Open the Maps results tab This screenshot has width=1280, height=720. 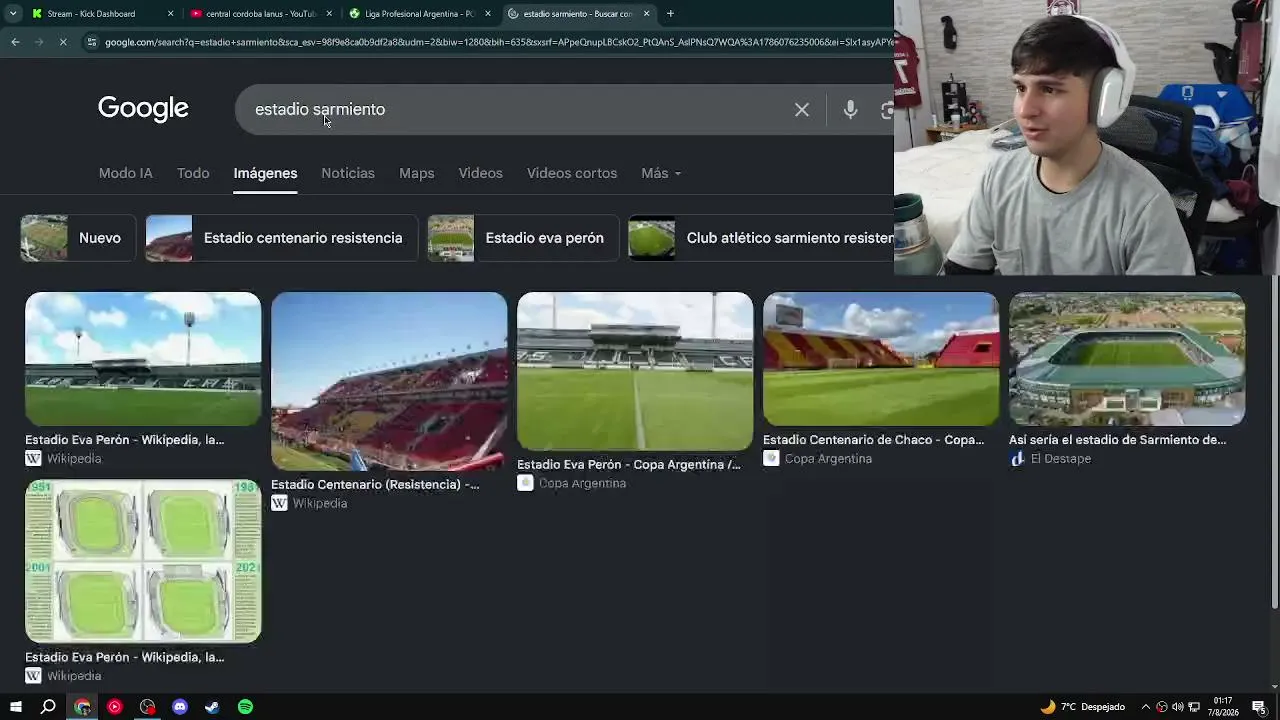416,173
